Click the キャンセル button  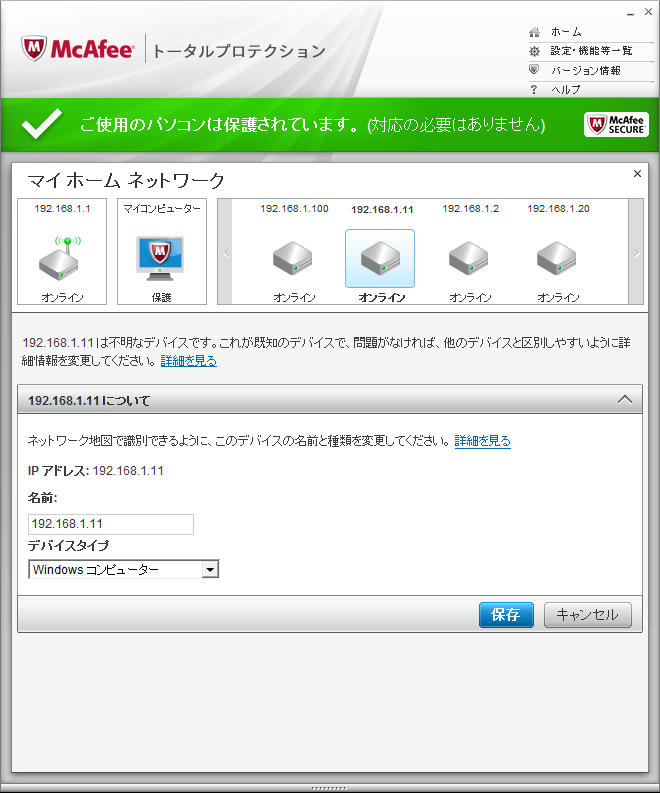pos(588,614)
